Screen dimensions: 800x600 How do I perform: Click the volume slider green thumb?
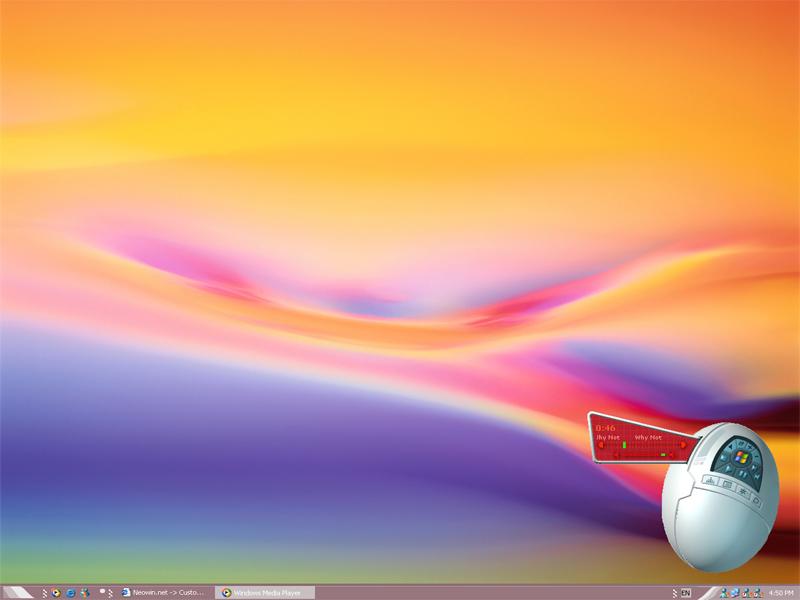pos(663,455)
